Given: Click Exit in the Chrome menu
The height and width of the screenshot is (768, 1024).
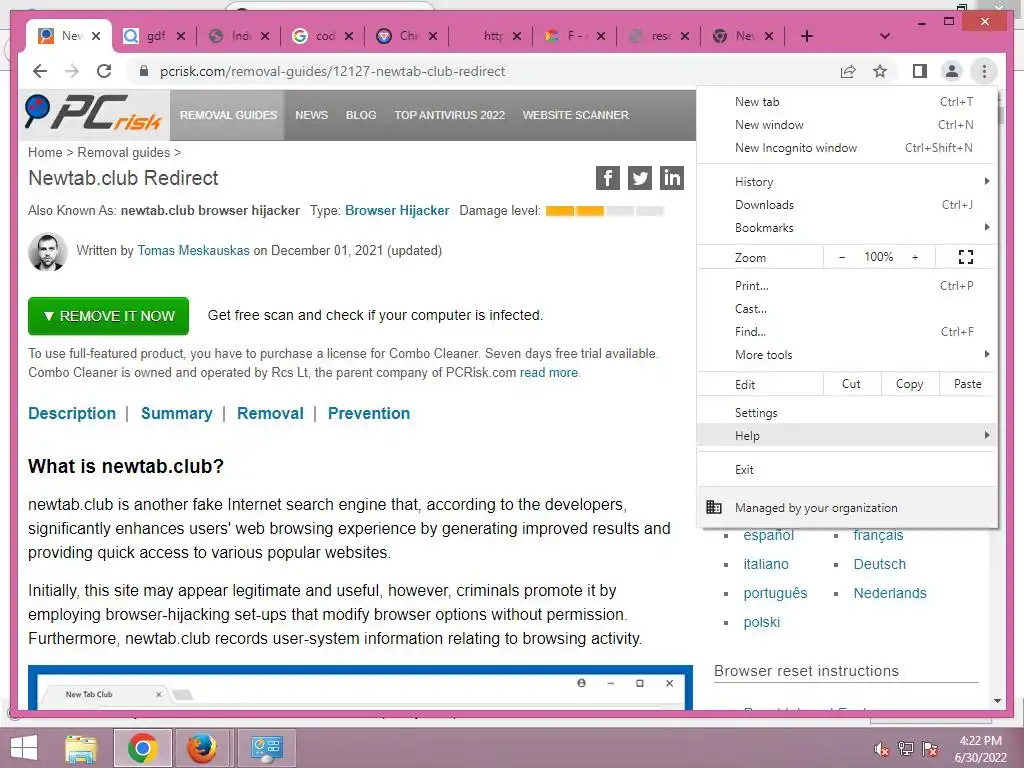Looking at the screenshot, I should pyautogui.click(x=846, y=470).
